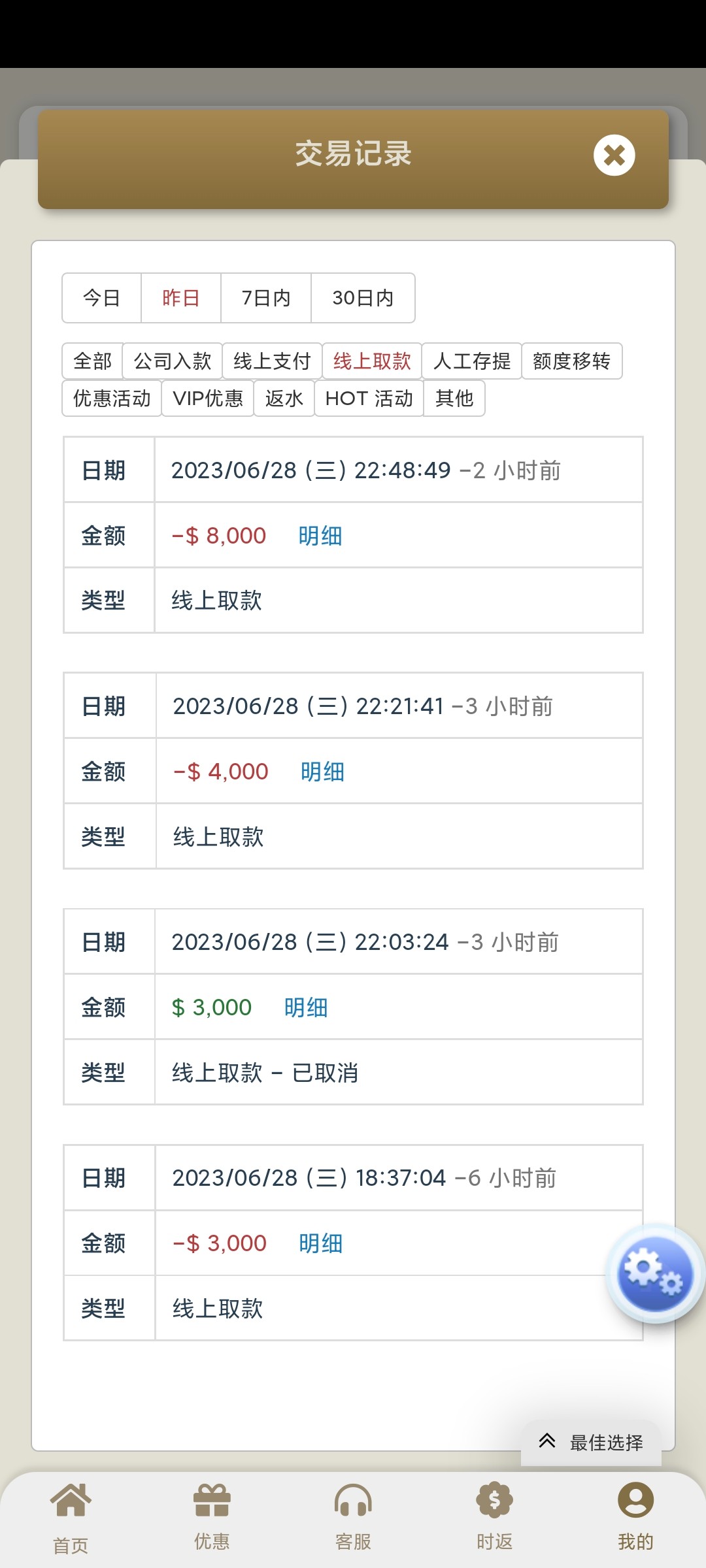706x1568 pixels.
Task: Choose the 额度移转 category filter
Action: point(571,361)
